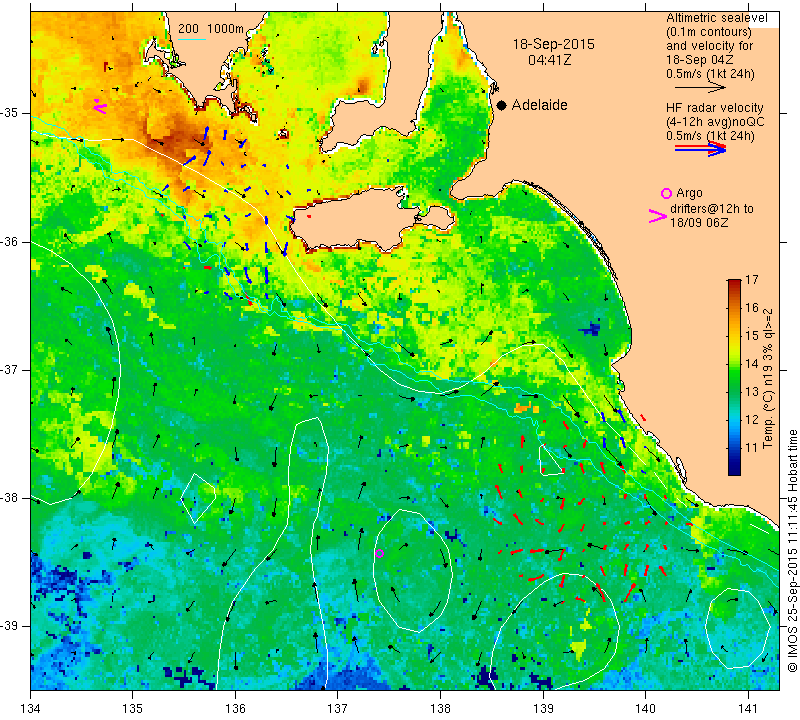Image resolution: width=800 pixels, height=720 pixels.
Task: Click latitude label -36
Action: [x=10, y=242]
